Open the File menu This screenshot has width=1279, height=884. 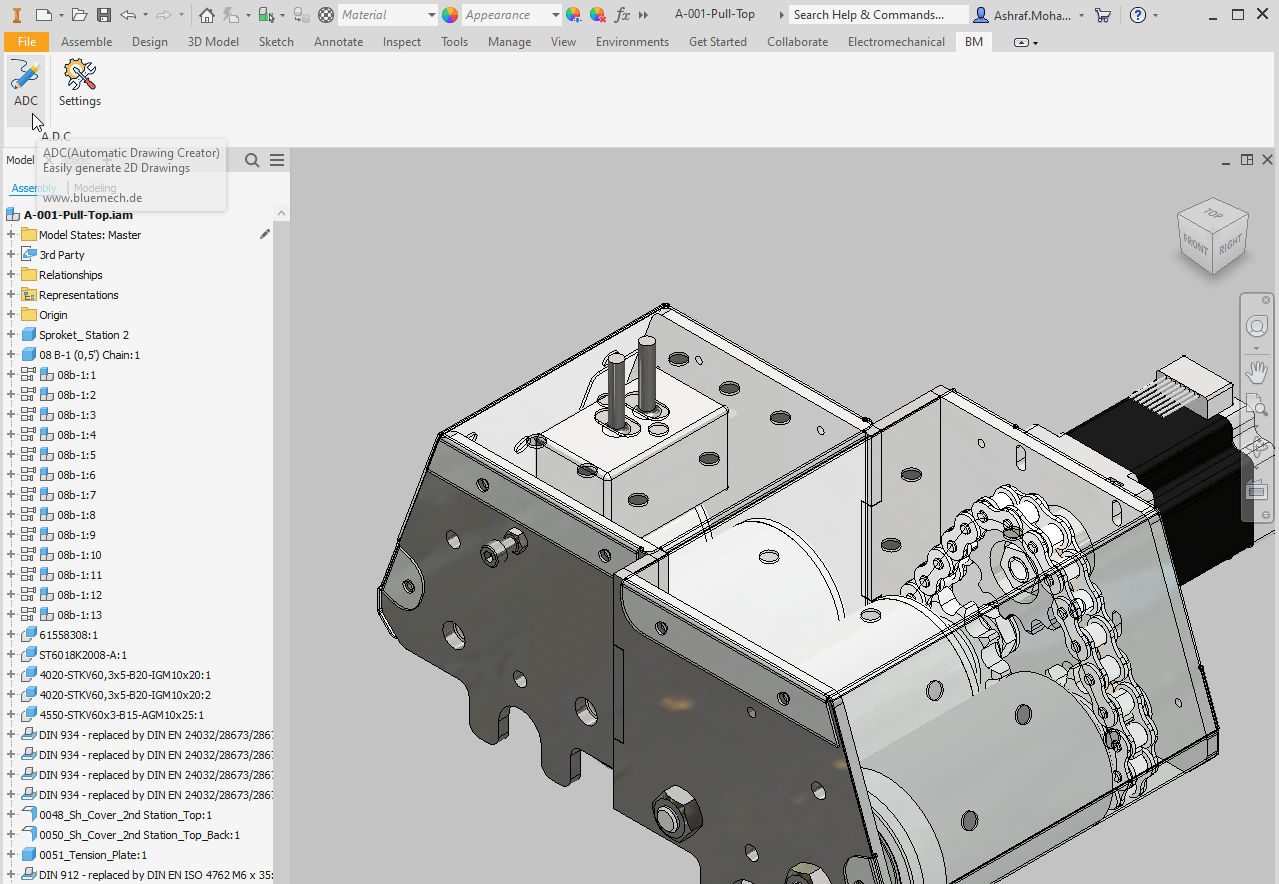27,42
